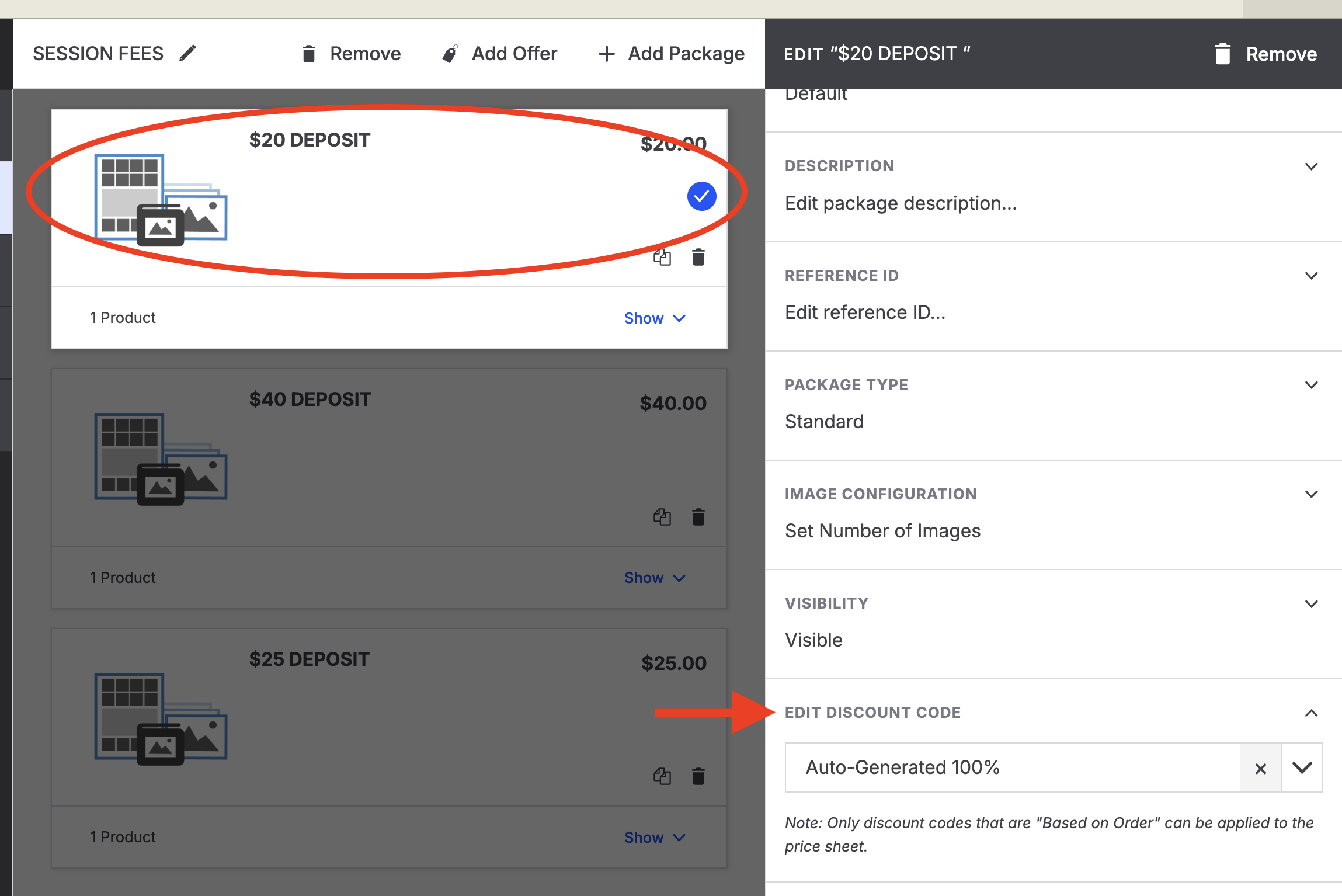Click trash icon on $40 Deposit package

[698, 517]
